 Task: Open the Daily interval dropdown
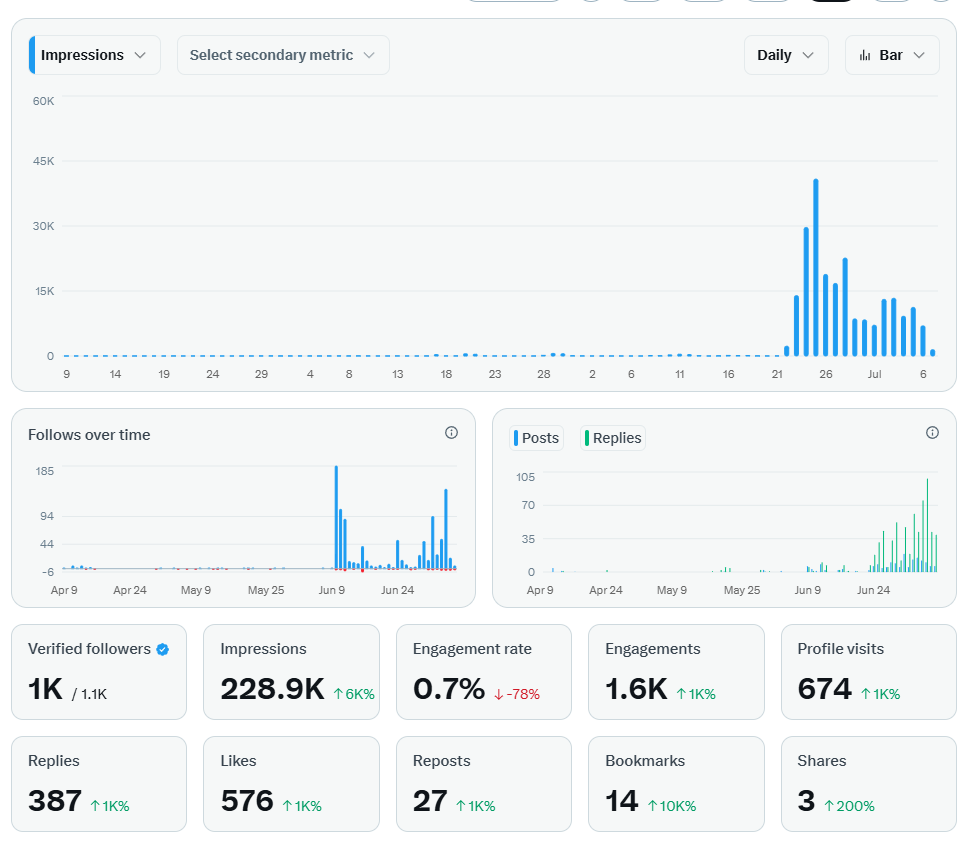tap(785, 55)
